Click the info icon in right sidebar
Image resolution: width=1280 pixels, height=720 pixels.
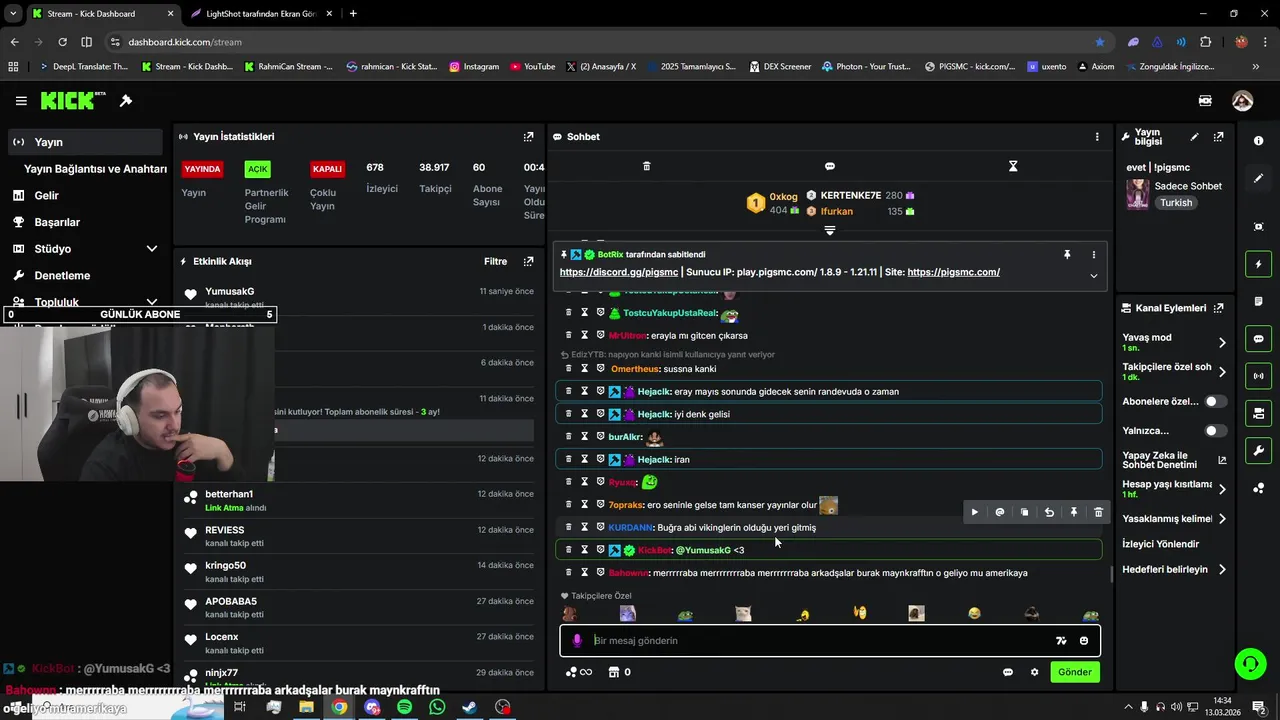click(x=1259, y=141)
